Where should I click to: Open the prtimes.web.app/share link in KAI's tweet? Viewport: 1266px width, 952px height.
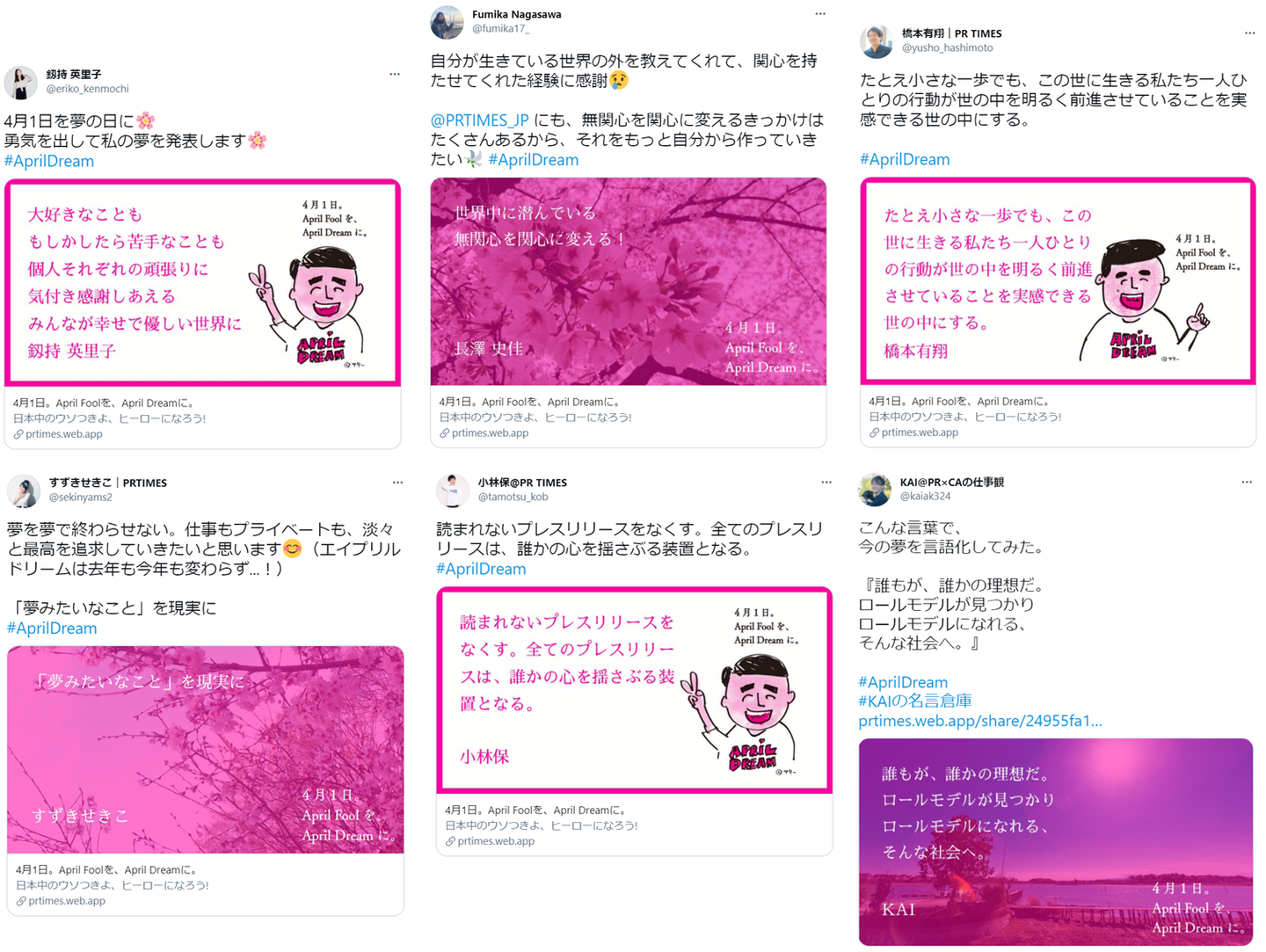click(980, 721)
